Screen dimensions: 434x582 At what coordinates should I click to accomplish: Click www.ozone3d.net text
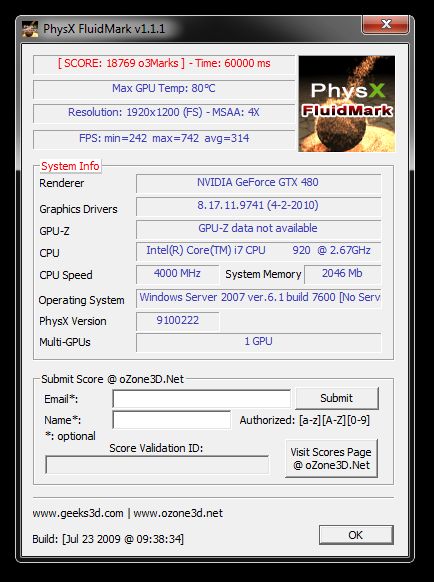pyautogui.click(x=178, y=513)
